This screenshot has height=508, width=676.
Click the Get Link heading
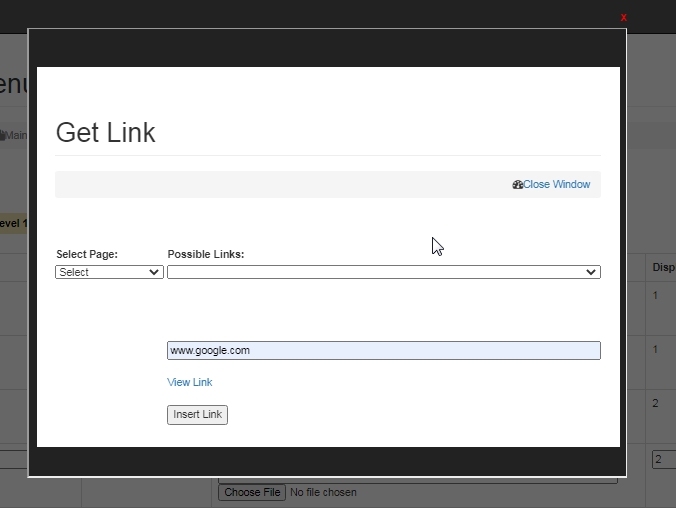pos(105,132)
